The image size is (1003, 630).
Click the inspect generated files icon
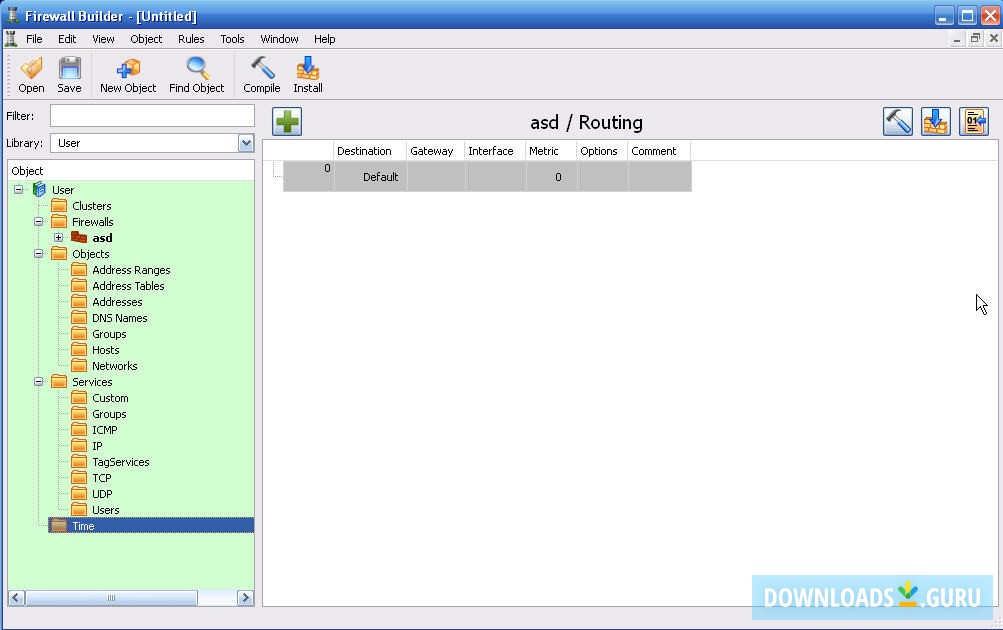point(974,122)
